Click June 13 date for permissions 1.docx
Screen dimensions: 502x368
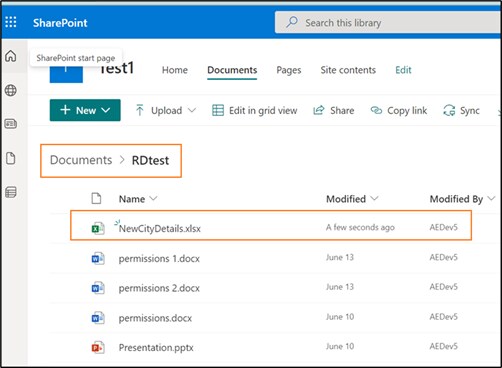click(340, 257)
